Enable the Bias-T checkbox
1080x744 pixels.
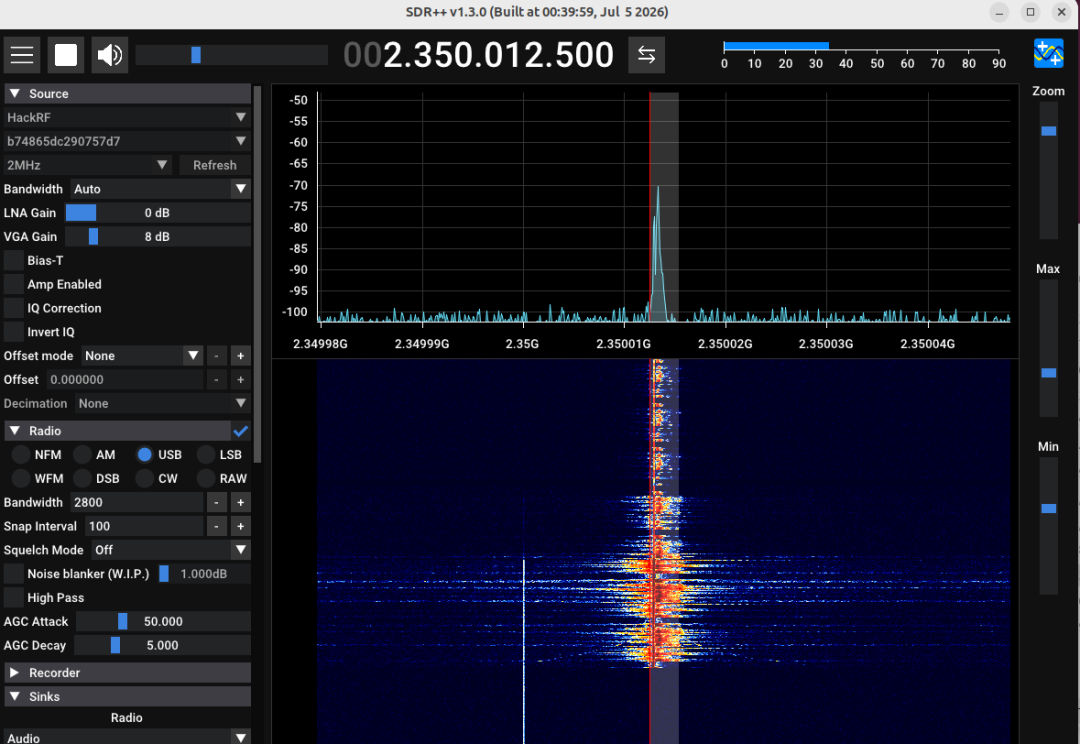click(x=14, y=260)
